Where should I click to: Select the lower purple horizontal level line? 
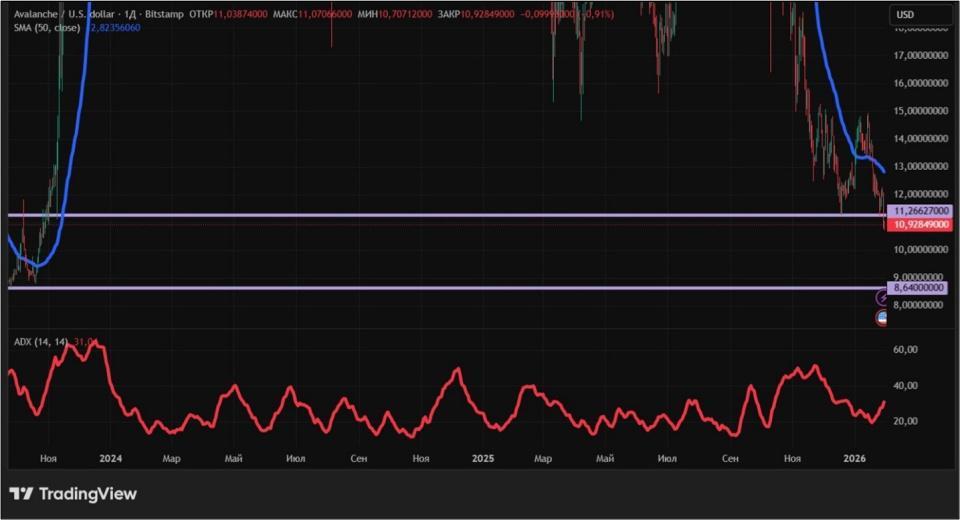tap(400, 288)
